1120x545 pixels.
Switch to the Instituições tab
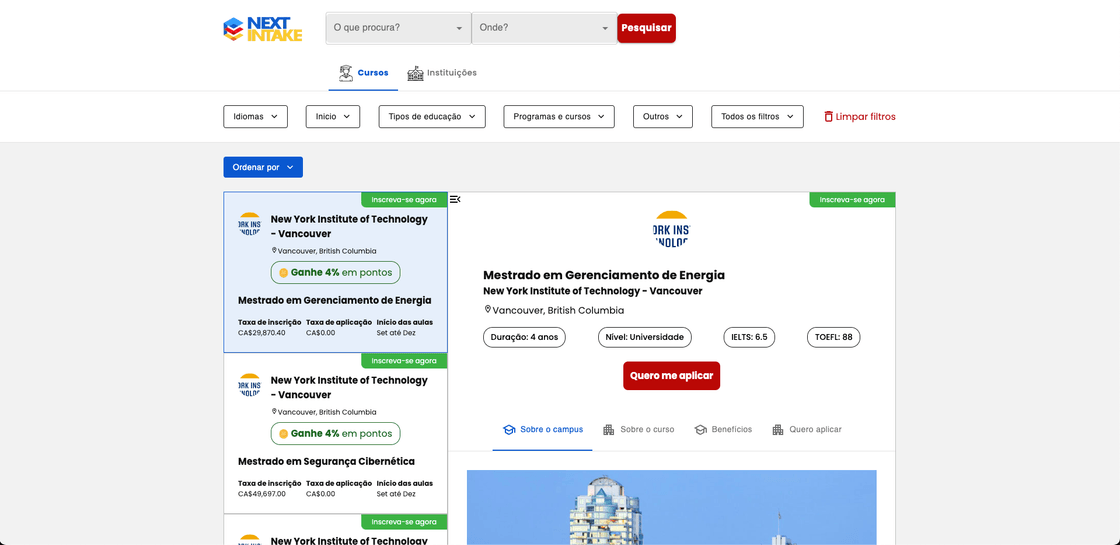[442, 73]
